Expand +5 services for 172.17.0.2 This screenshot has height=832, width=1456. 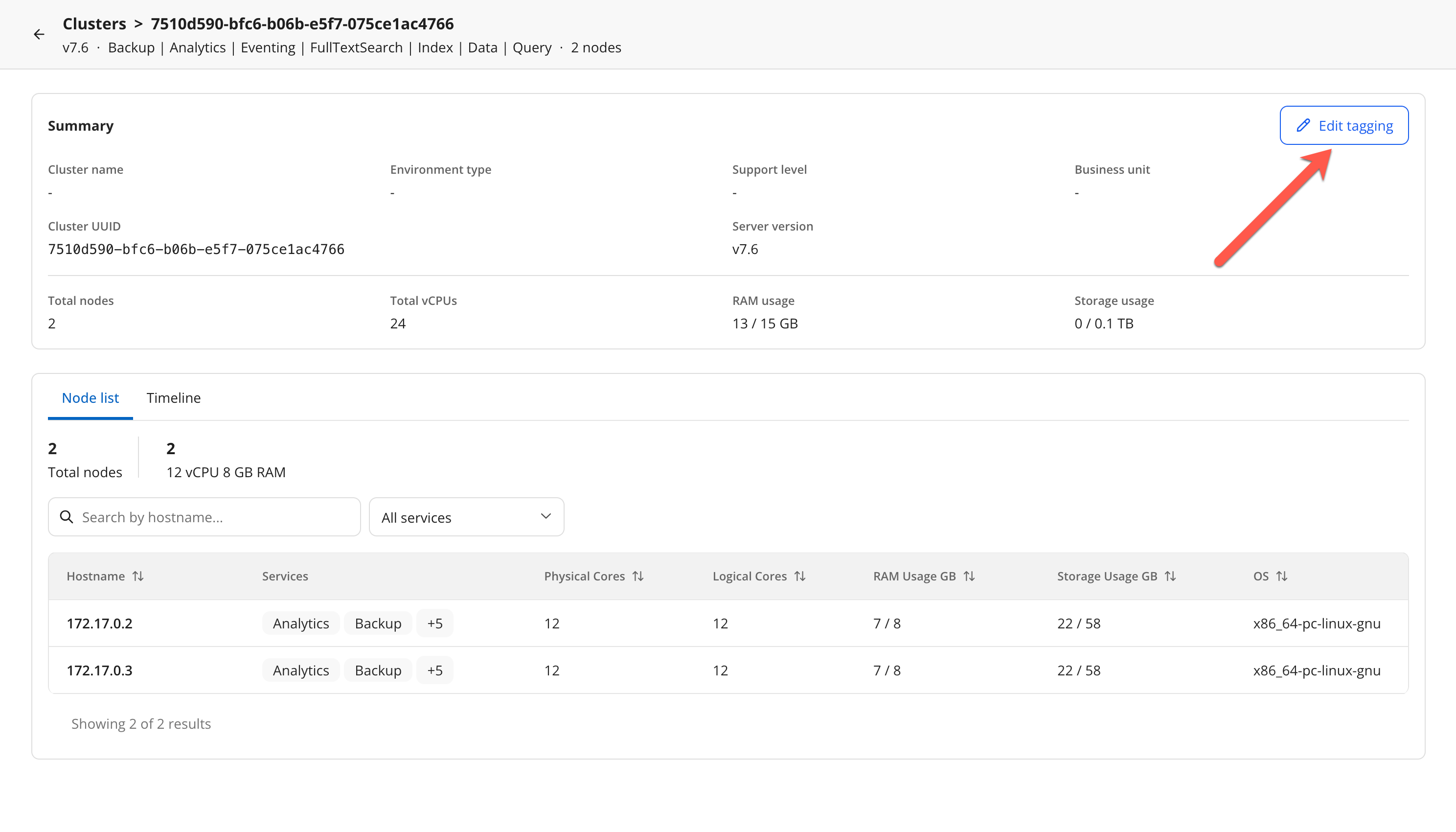click(434, 623)
